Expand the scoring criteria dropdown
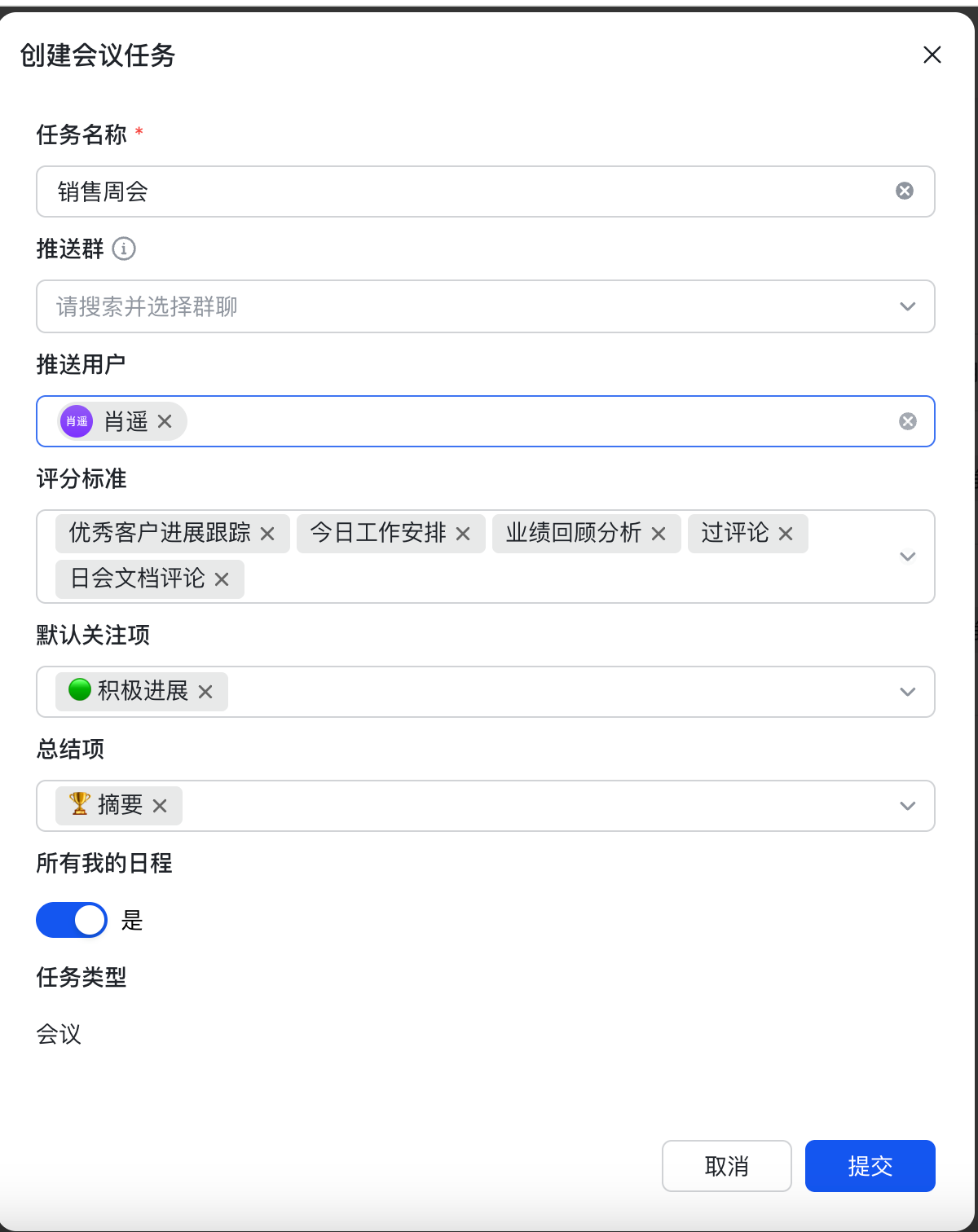The image size is (978, 1232). point(907,557)
